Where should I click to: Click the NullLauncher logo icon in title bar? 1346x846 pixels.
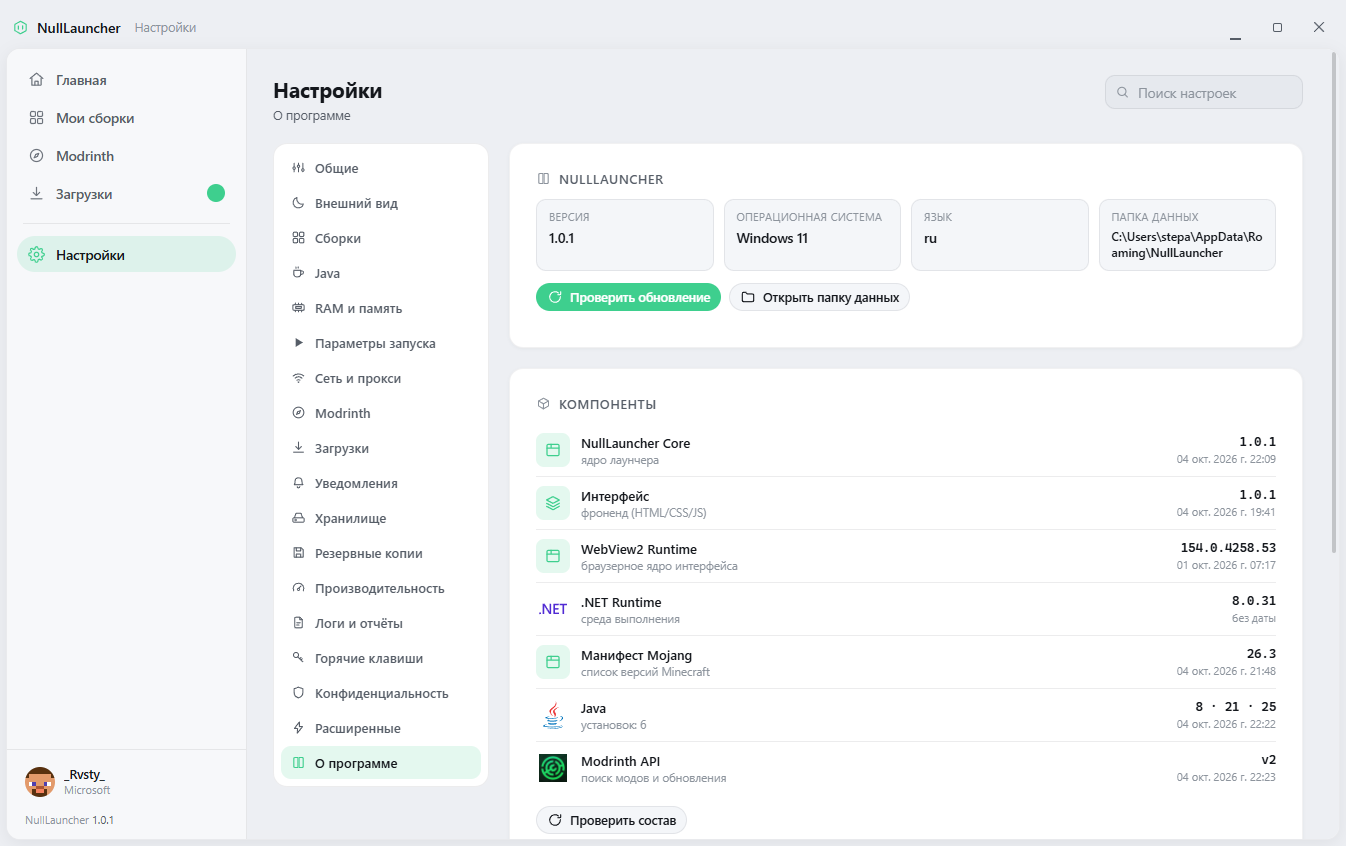click(20, 28)
